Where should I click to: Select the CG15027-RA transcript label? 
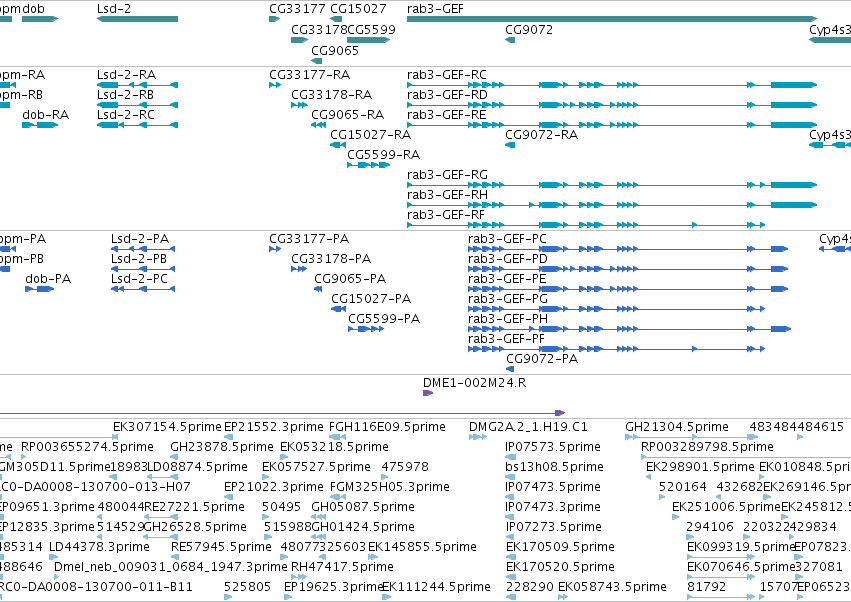(371, 135)
